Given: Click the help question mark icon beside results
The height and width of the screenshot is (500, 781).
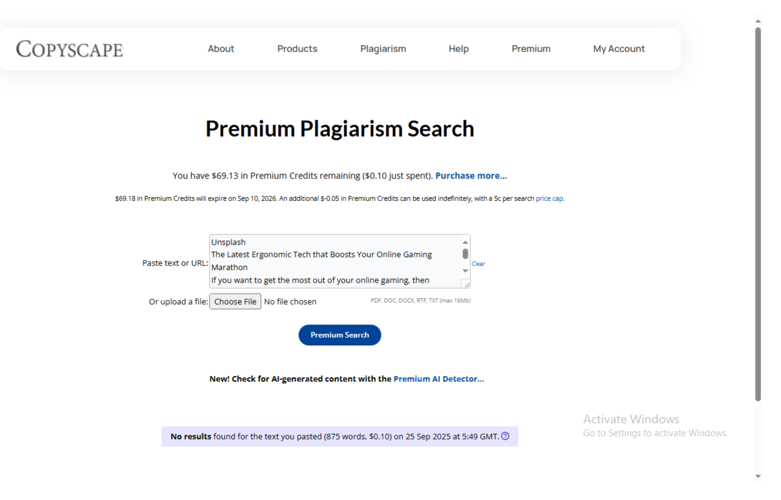Looking at the screenshot, I should (x=505, y=436).
